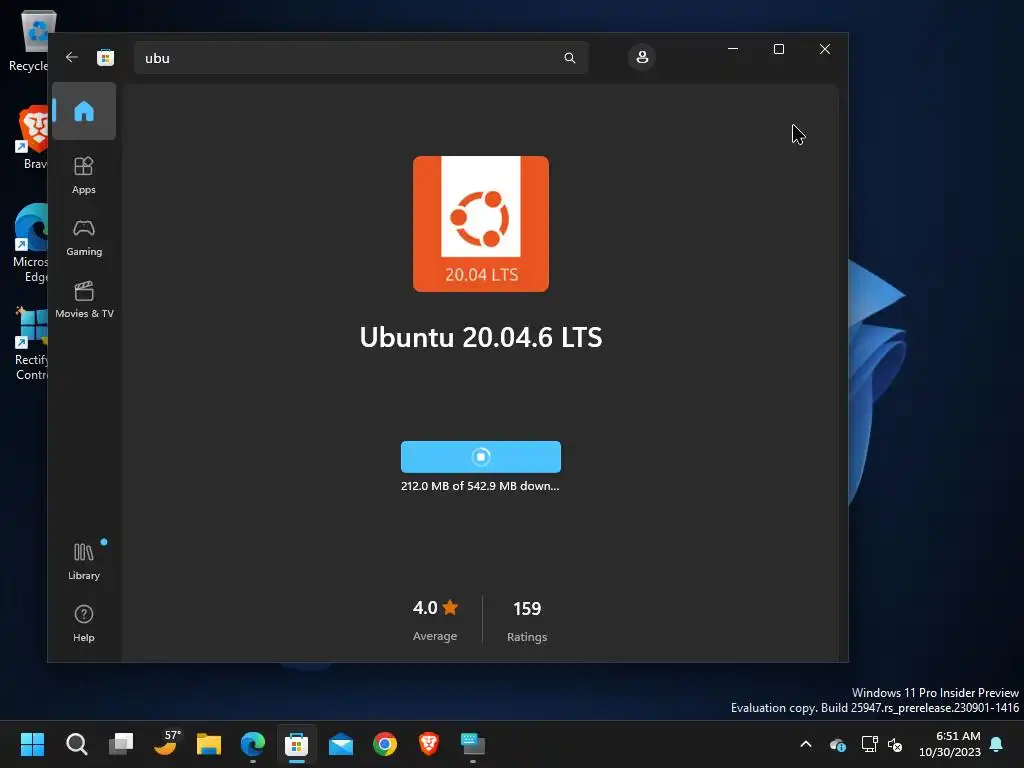Stop the Ubuntu download with pause button
Screen dimensions: 1024x768
click(x=481, y=456)
